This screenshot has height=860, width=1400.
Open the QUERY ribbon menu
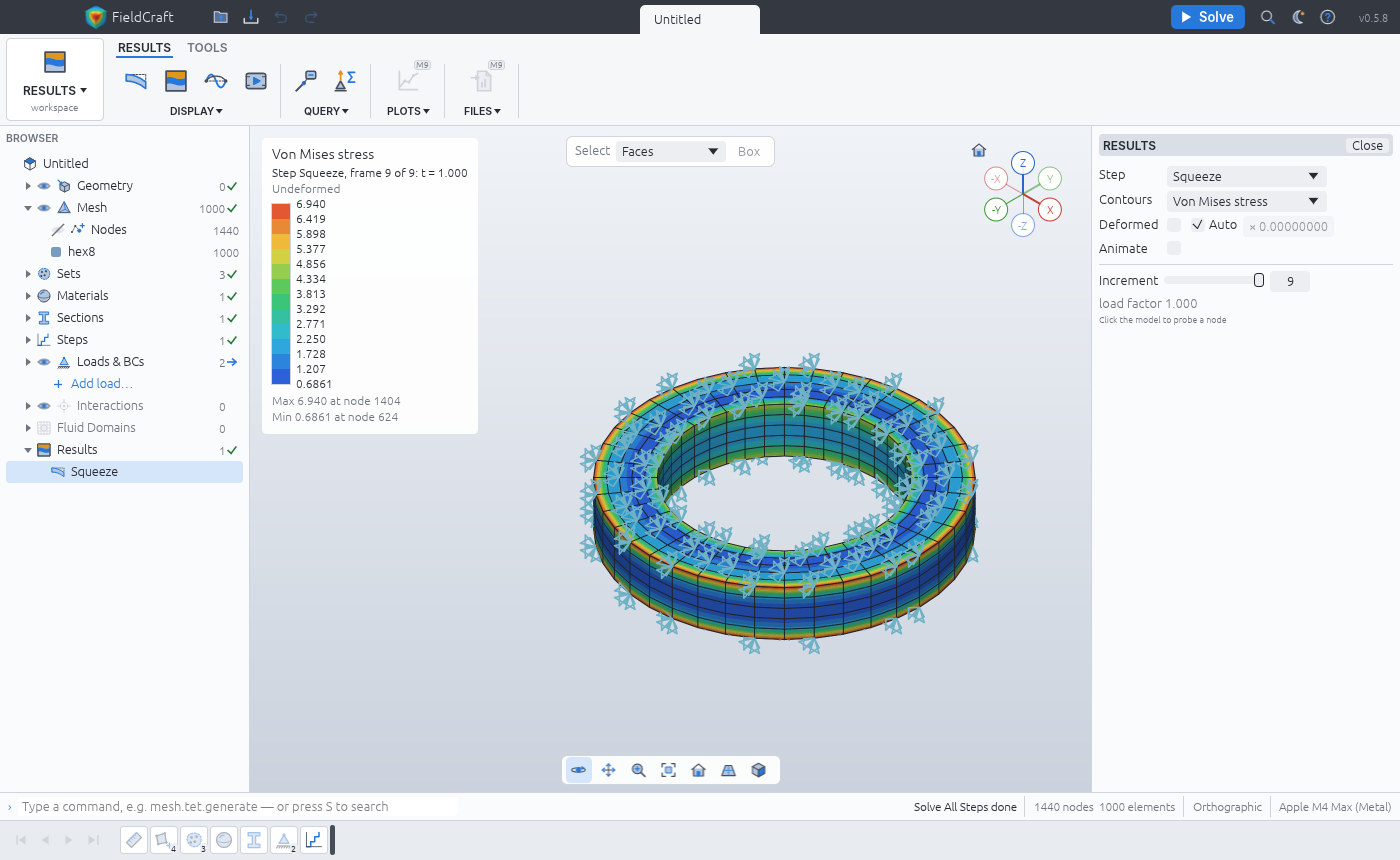pos(326,111)
